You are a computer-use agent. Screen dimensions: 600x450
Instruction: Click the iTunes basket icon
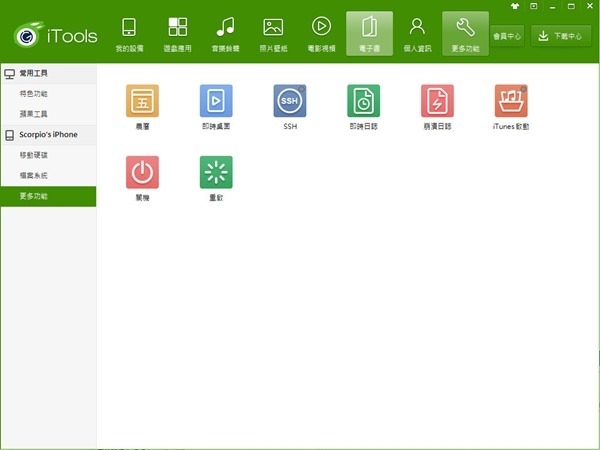click(511, 101)
